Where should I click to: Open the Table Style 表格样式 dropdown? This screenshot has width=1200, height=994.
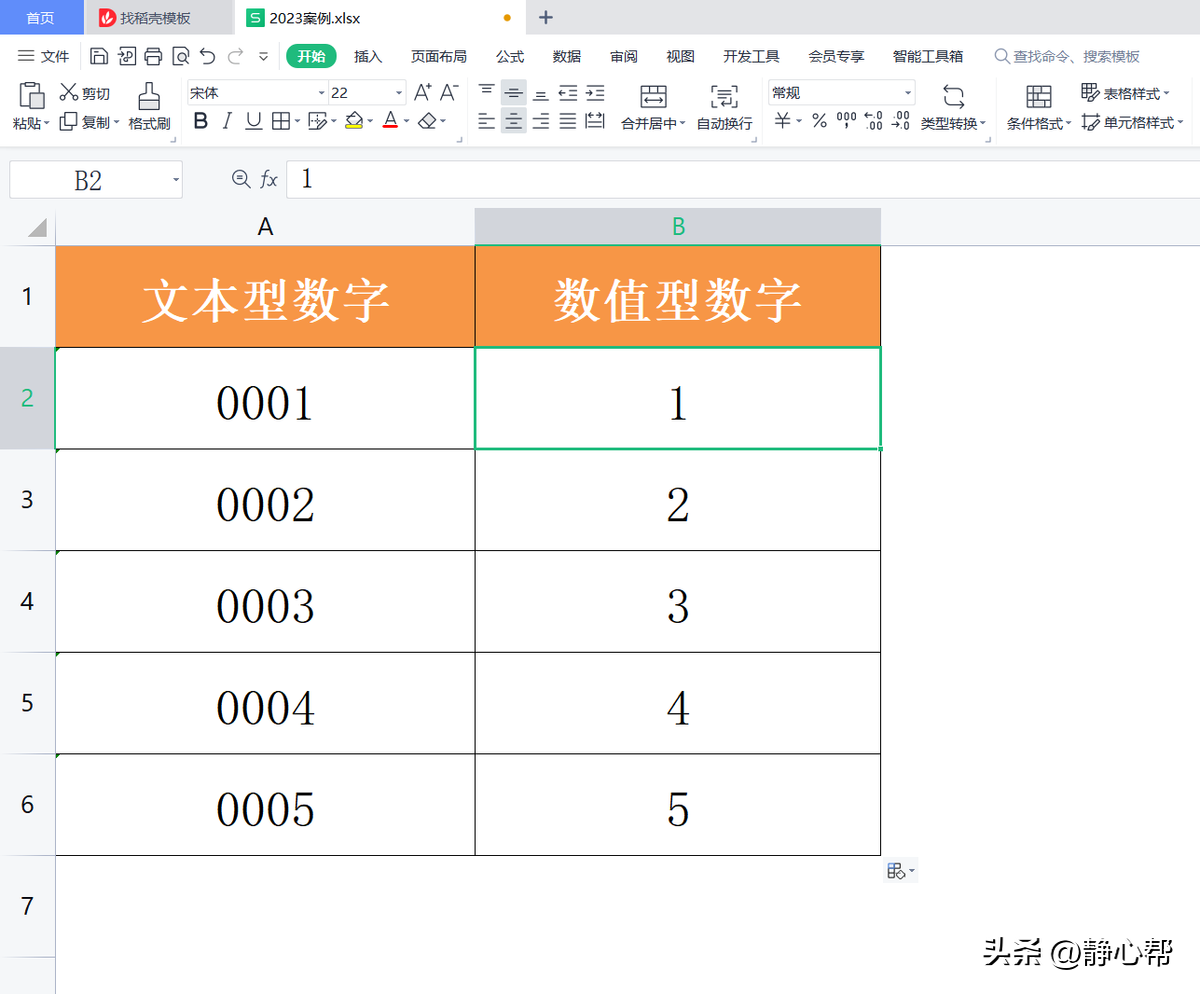click(1125, 93)
